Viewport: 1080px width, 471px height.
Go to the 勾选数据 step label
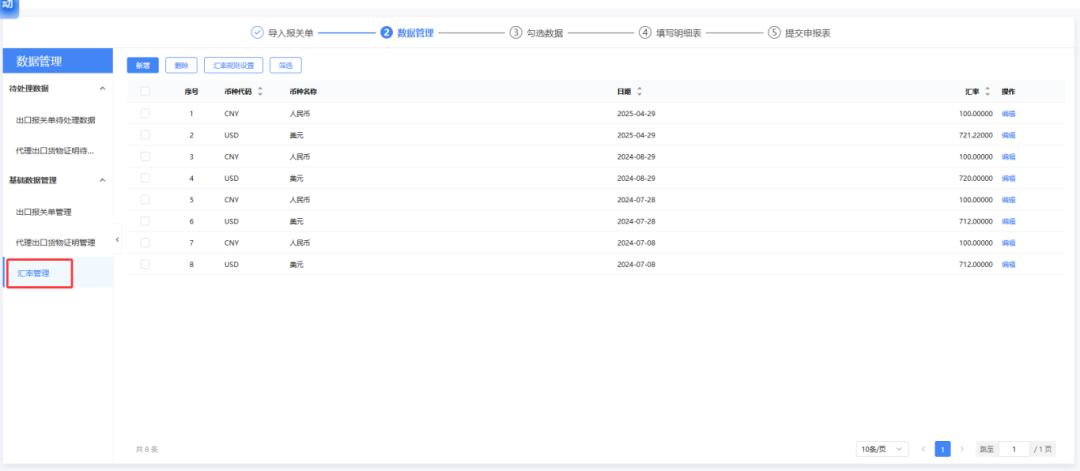545,32
